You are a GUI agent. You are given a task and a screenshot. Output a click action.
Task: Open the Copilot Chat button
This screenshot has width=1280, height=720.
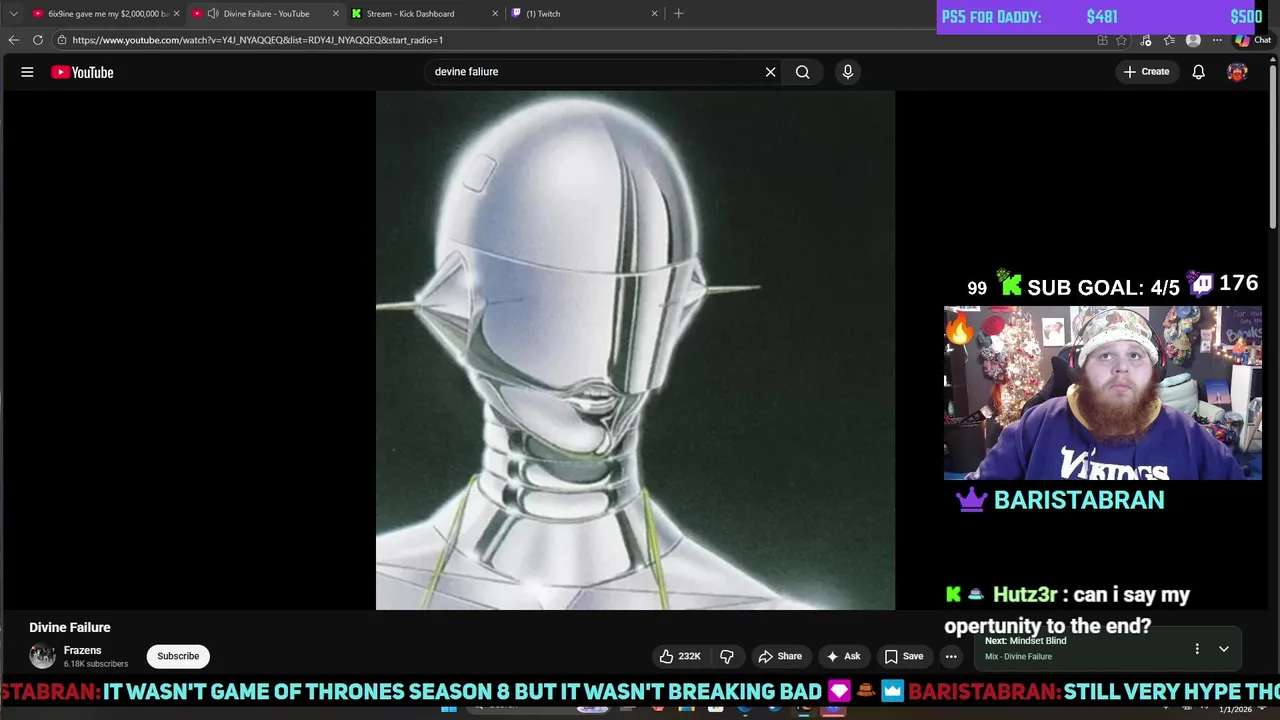click(x=1253, y=40)
